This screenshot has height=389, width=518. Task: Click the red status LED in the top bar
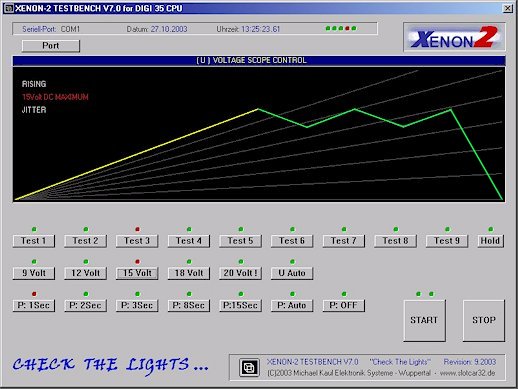(347, 28)
